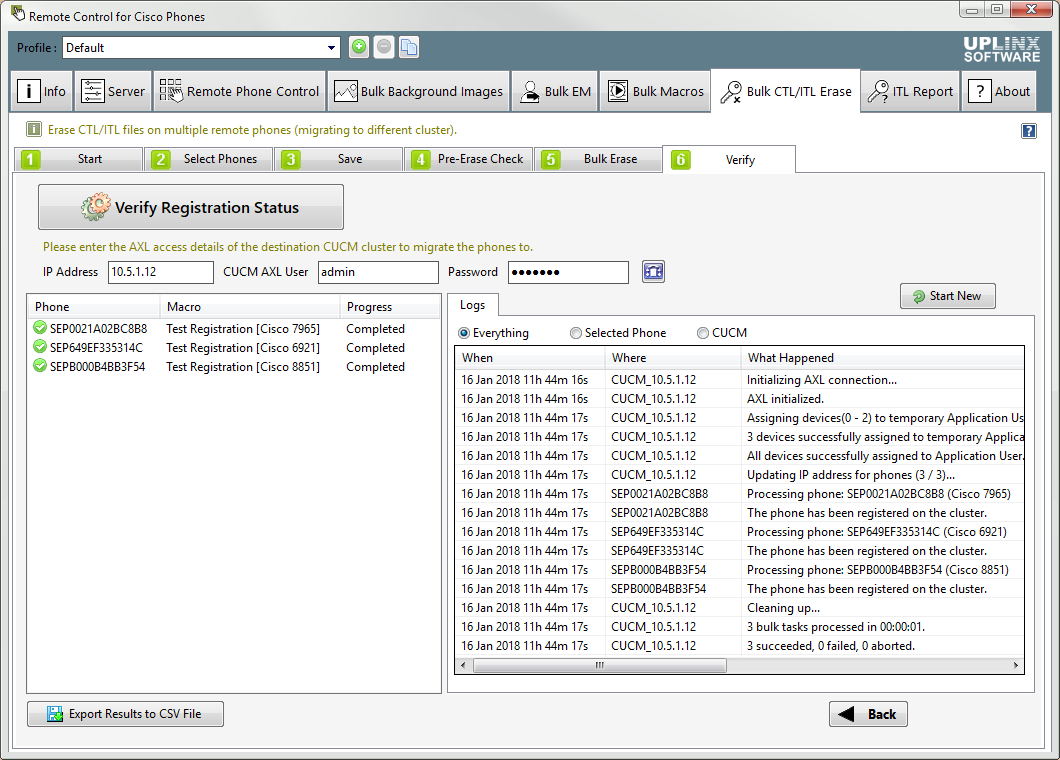The height and width of the screenshot is (760, 1060).
Task: Select log row '3 bulk tasks processed in 00:00:01.'
Action: (740, 627)
